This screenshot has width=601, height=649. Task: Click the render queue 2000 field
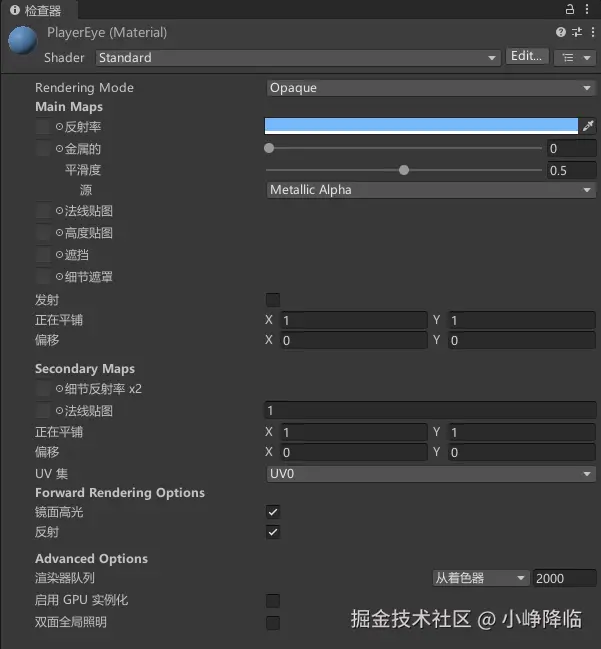click(564, 578)
